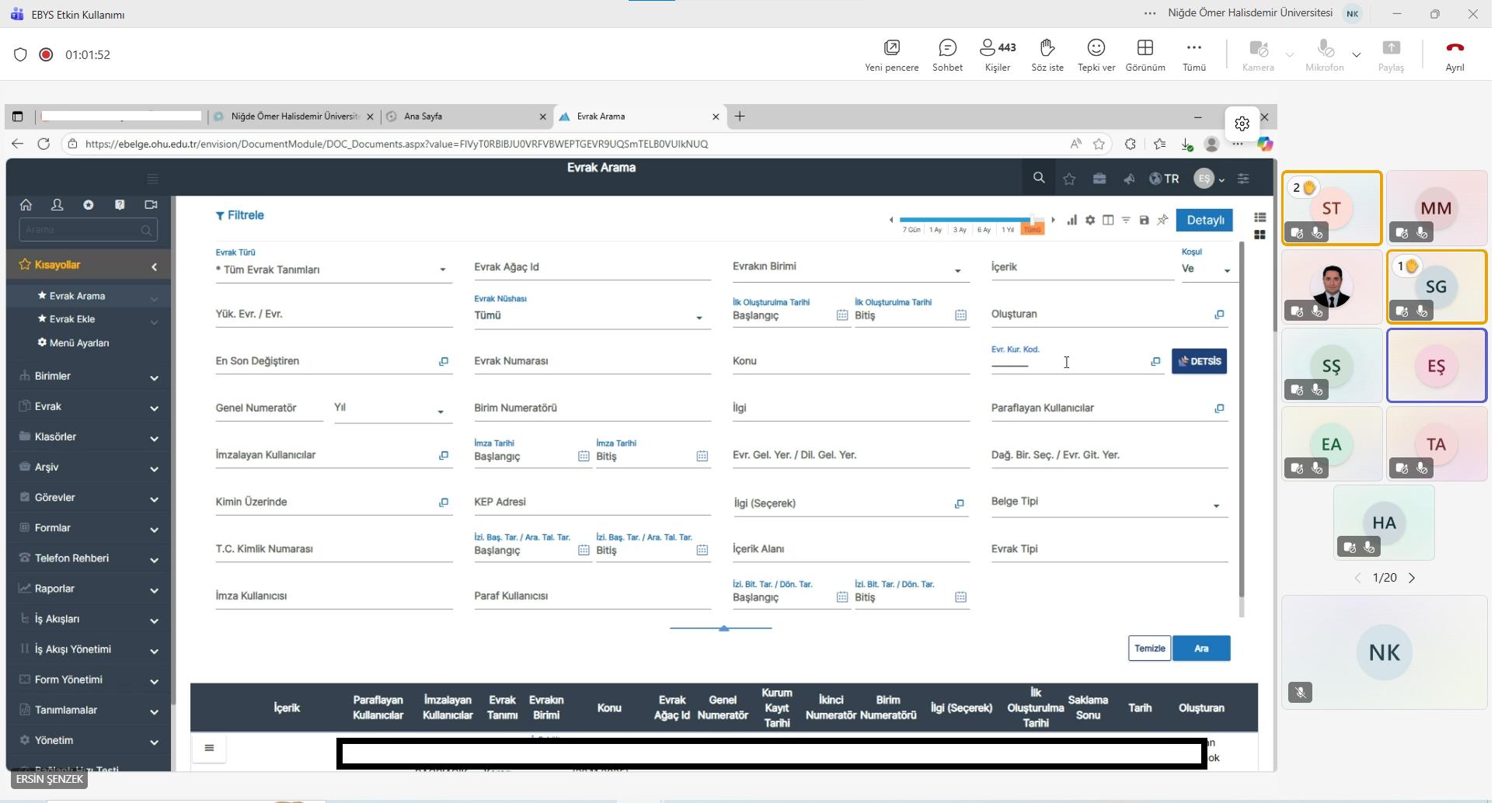Open the briefcase icon in top bar

click(x=1099, y=179)
